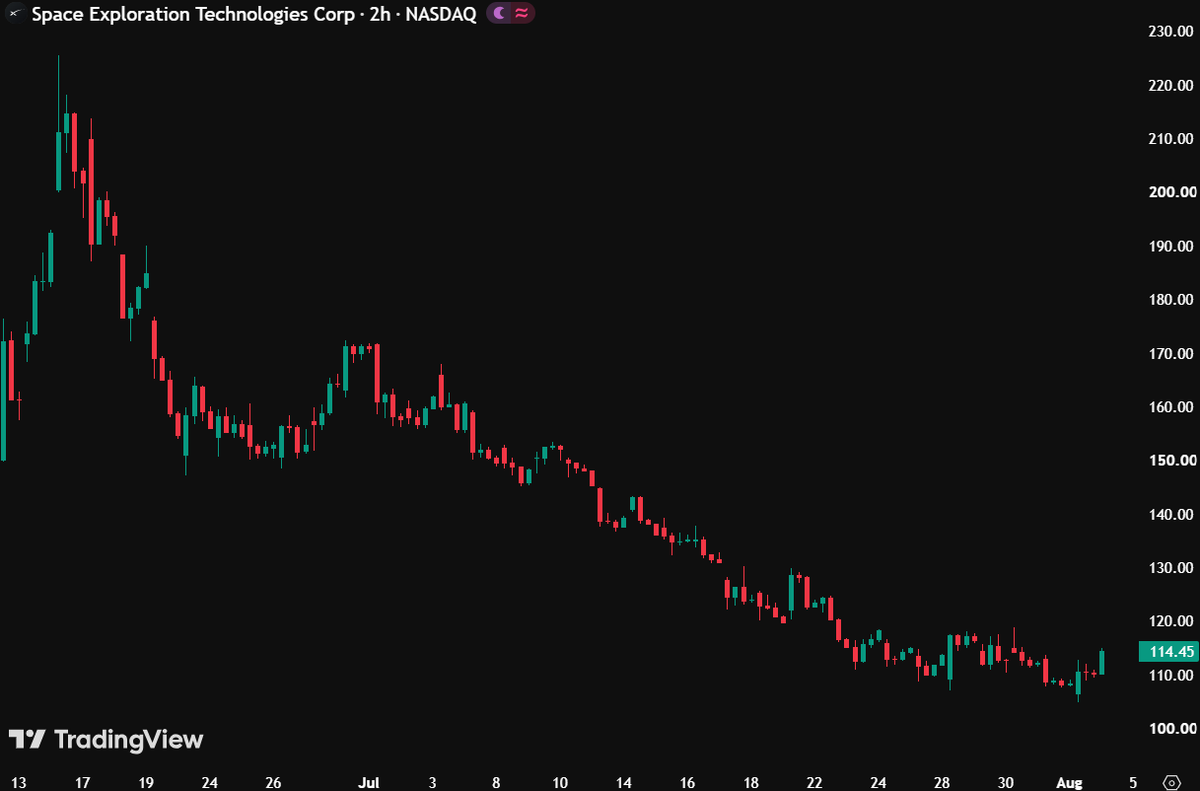Click the Aug label on time axis
Screen dimensions: 1200x791
(1070, 782)
